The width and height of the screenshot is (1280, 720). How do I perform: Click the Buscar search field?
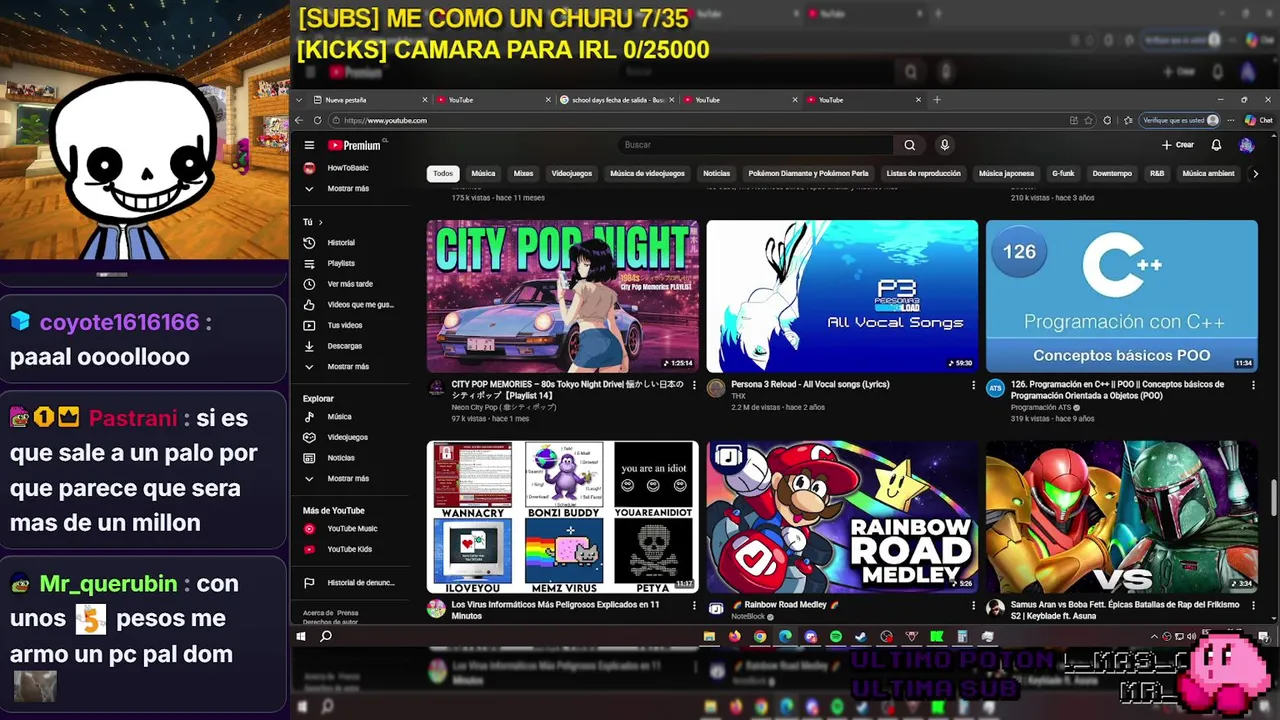pos(755,145)
